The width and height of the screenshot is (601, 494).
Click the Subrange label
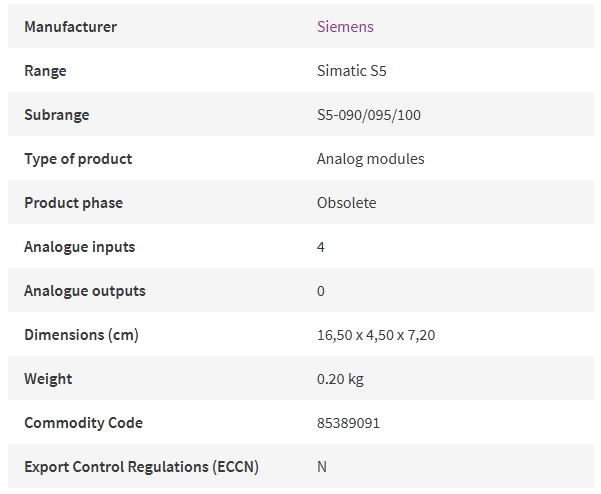pyautogui.click(x=57, y=115)
